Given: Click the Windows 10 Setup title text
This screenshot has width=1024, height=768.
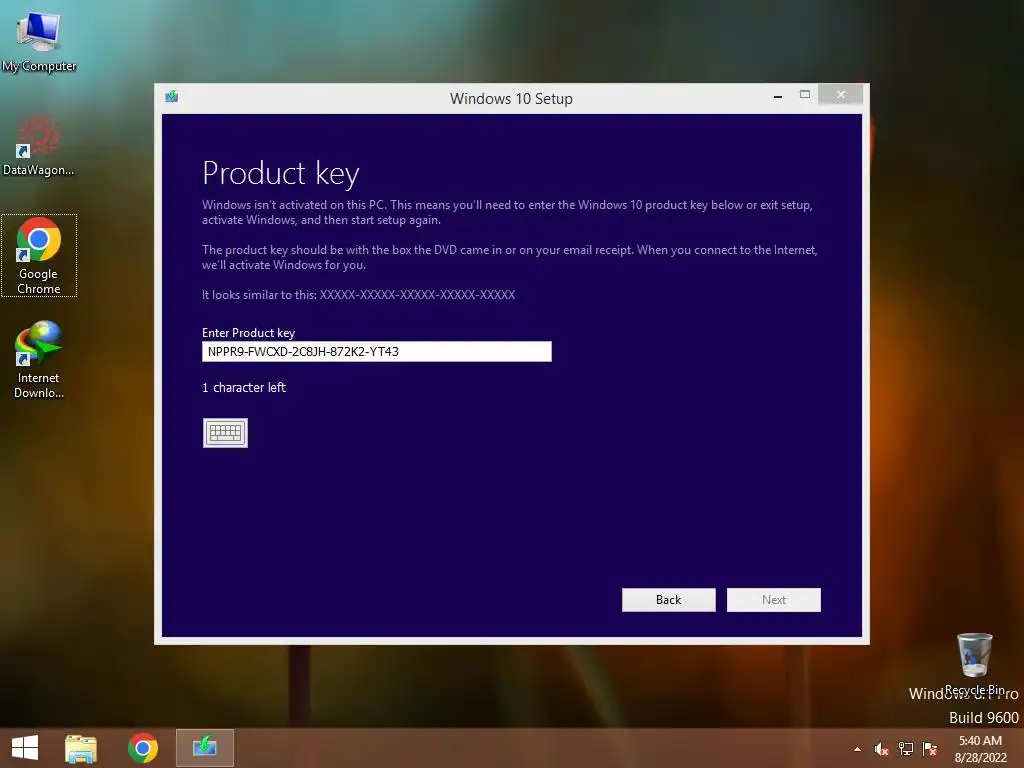Looking at the screenshot, I should click(511, 99).
